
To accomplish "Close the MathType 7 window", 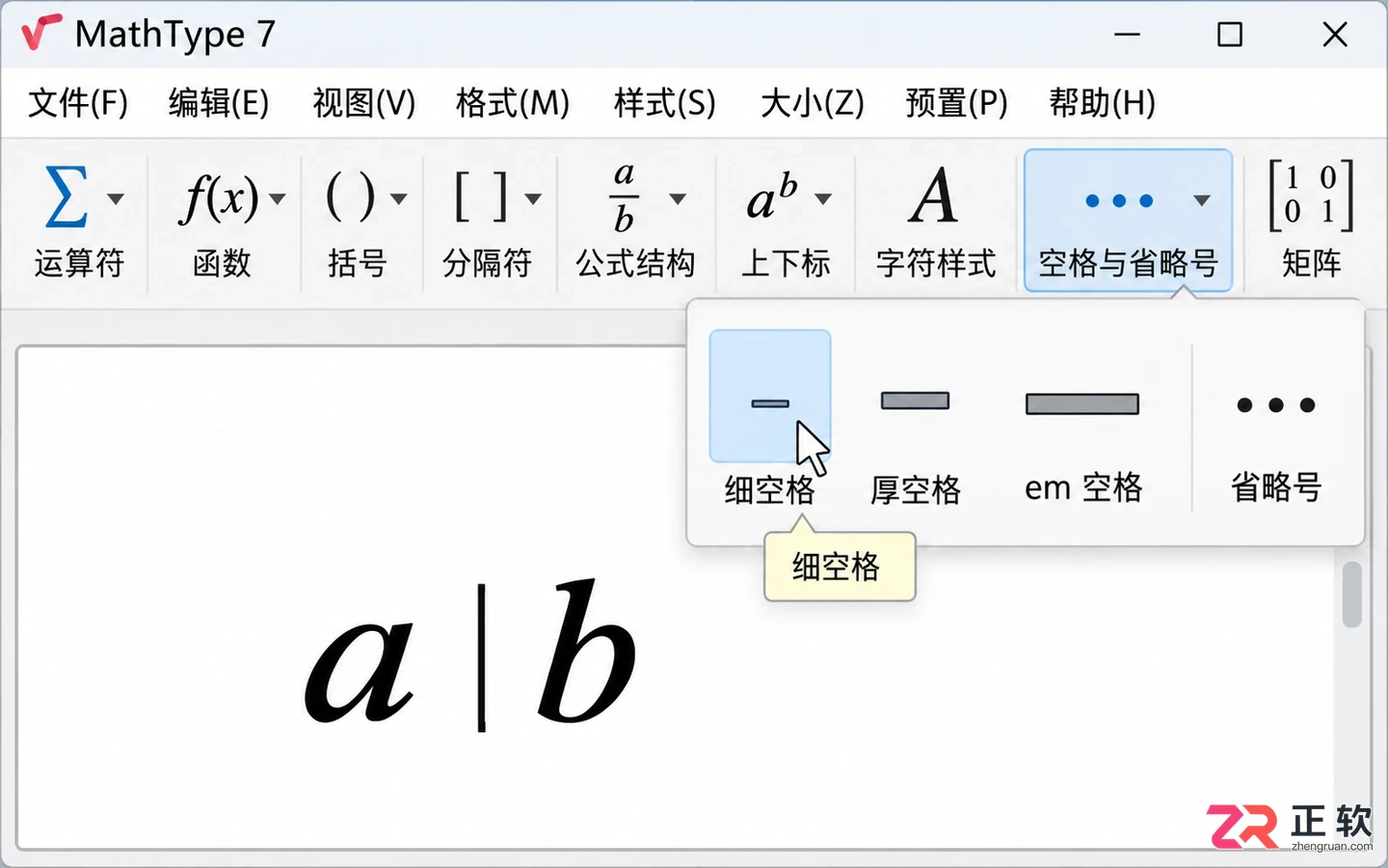I will 1335,35.
